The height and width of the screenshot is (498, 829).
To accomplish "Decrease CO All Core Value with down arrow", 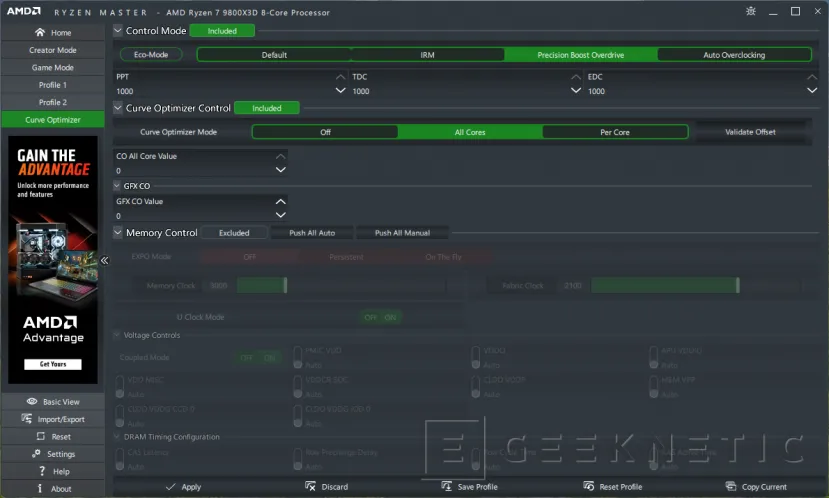I will 281,170.
